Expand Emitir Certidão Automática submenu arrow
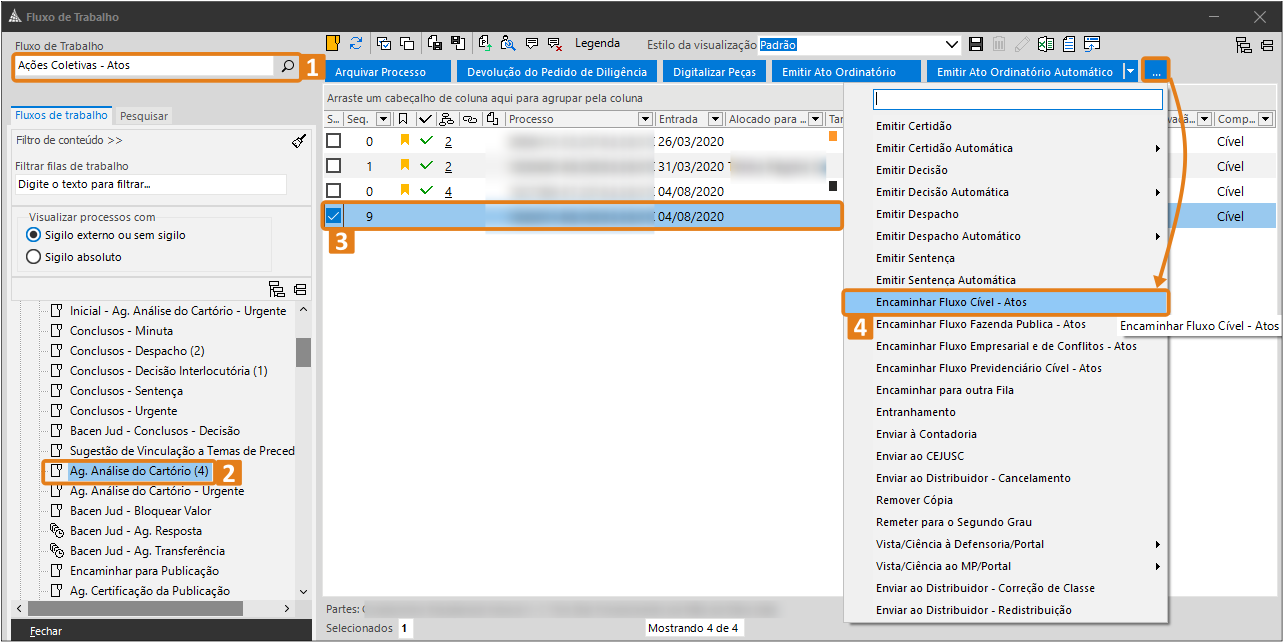Viewport: 1283px width, 642px height. pyautogui.click(x=1158, y=148)
